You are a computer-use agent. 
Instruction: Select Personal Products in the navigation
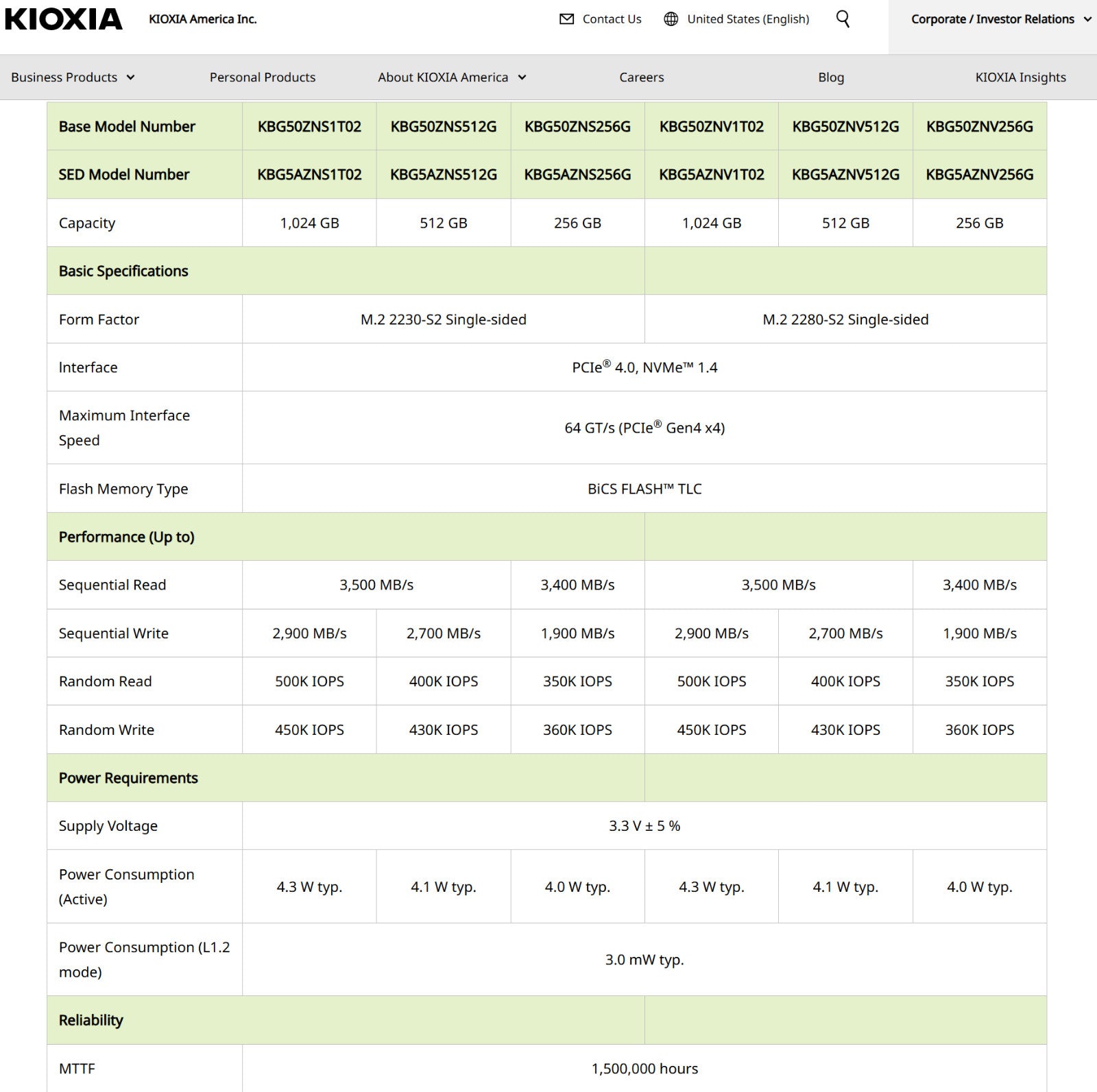pyautogui.click(x=262, y=77)
